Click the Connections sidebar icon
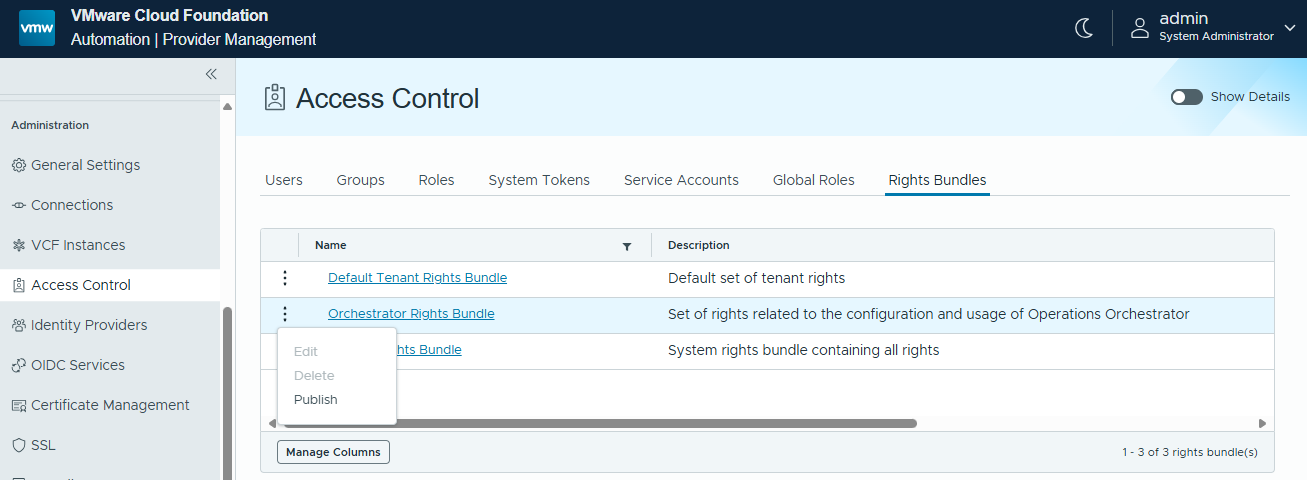The width and height of the screenshot is (1307, 480). point(18,205)
